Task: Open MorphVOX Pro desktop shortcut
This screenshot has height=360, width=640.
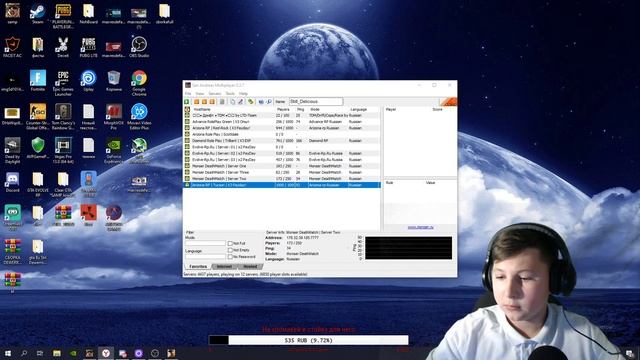Action: click(x=113, y=117)
